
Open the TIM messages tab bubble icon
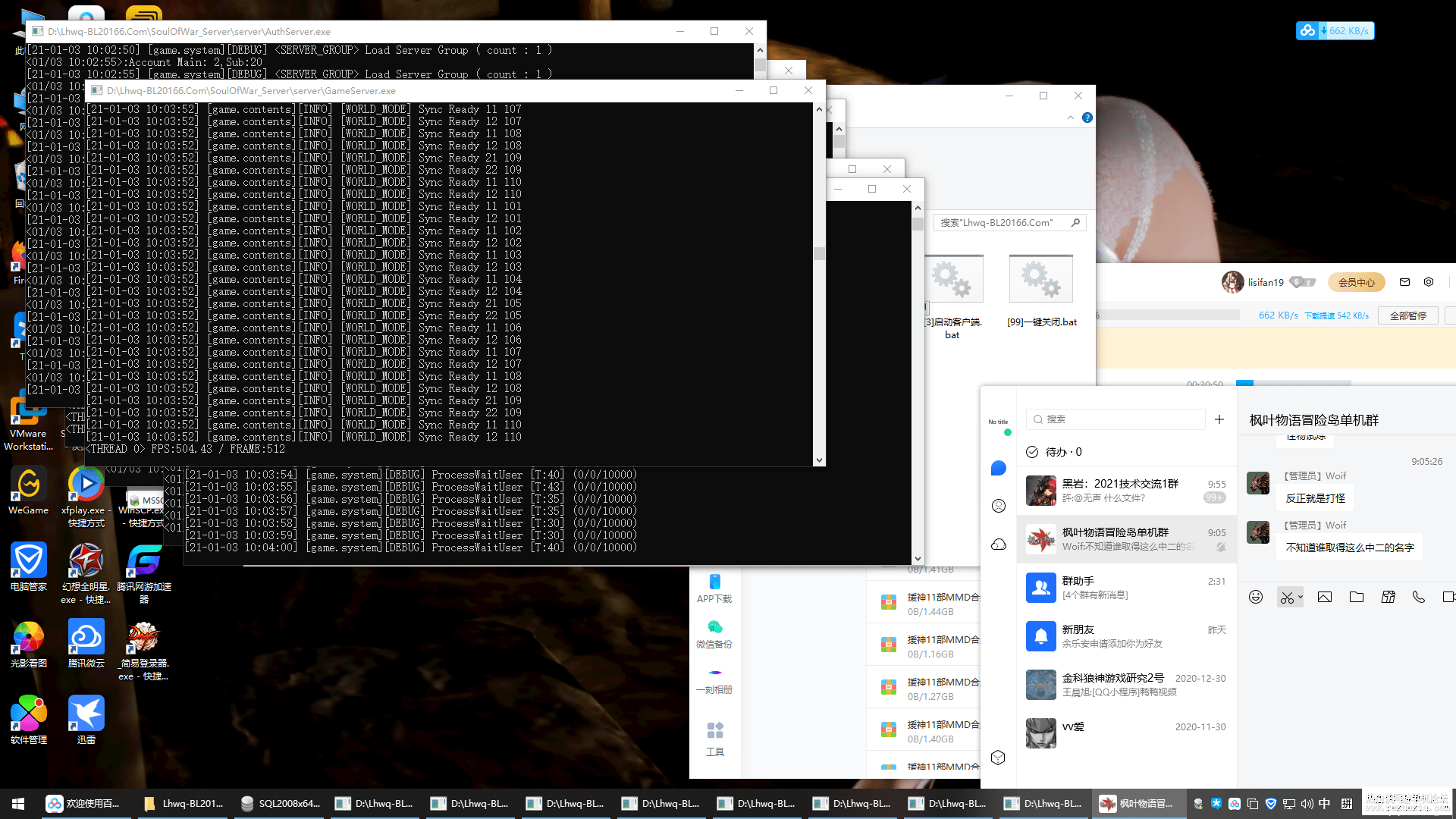point(998,469)
